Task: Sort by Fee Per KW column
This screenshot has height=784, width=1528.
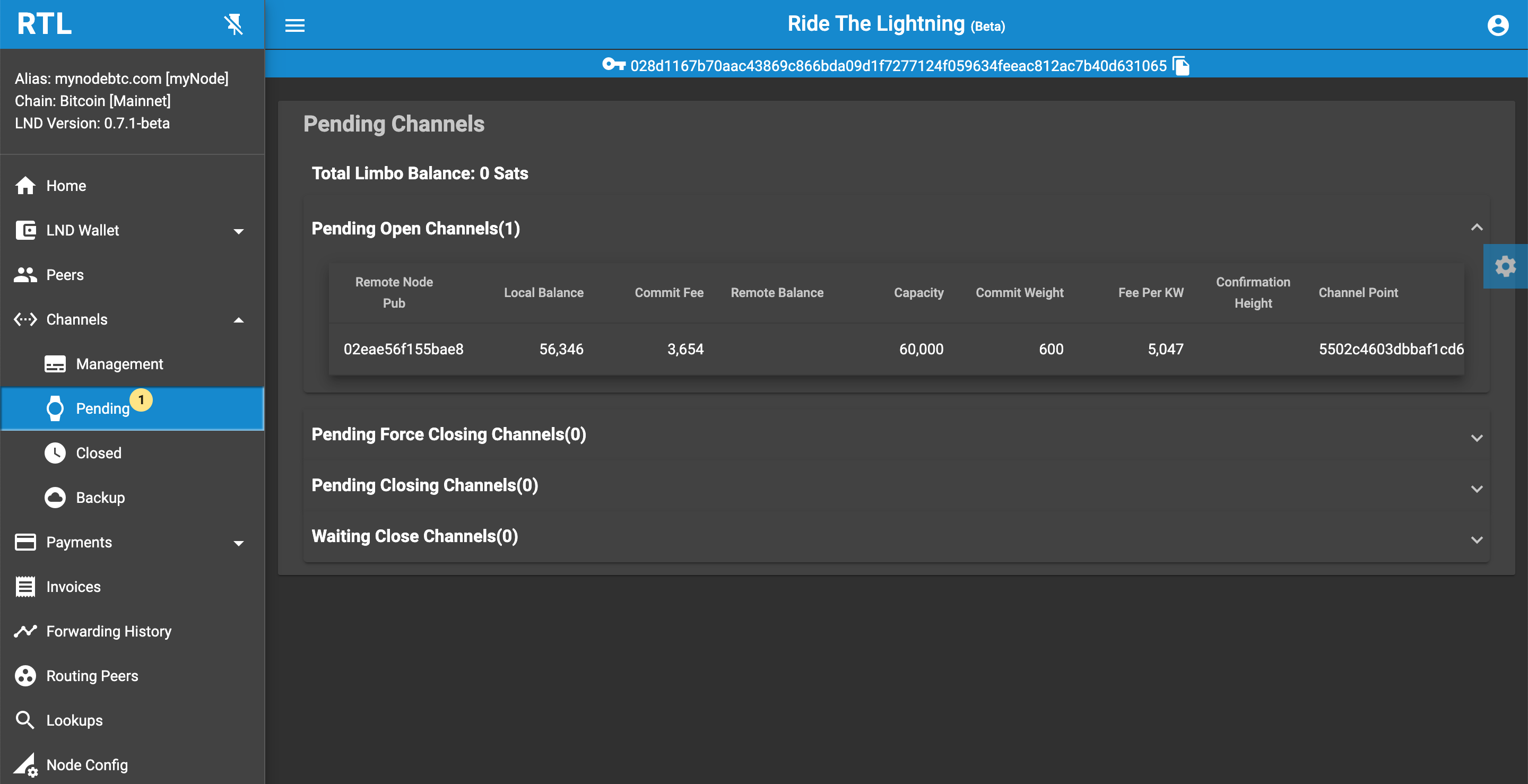Action: coord(1151,292)
